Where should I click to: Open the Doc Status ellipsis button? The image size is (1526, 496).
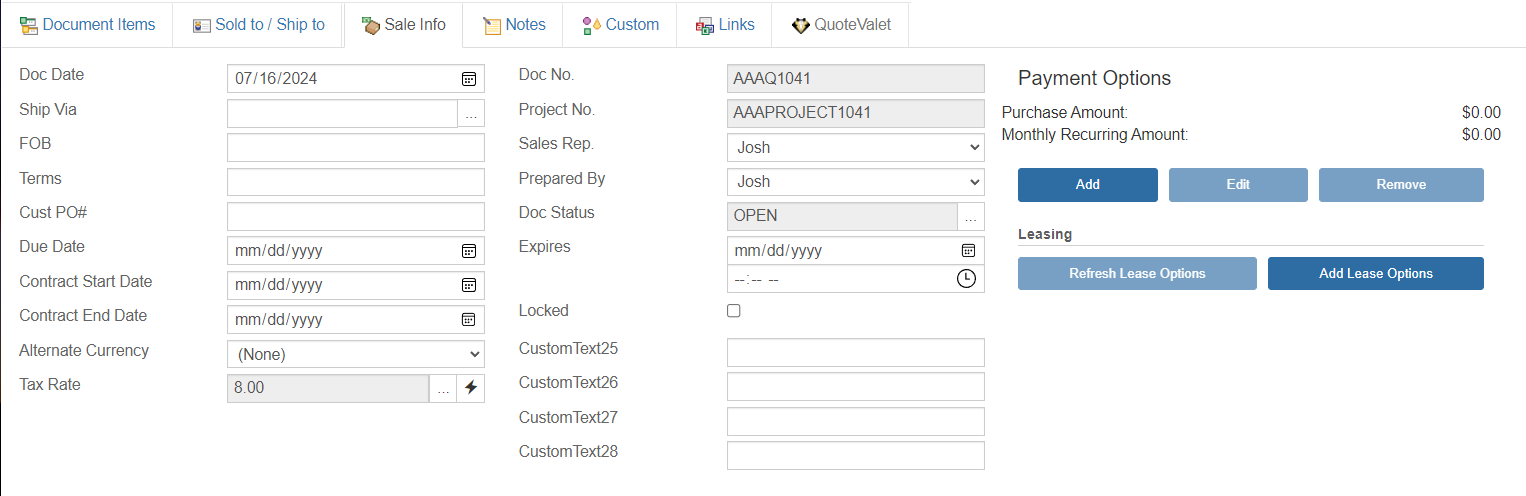pos(971,216)
